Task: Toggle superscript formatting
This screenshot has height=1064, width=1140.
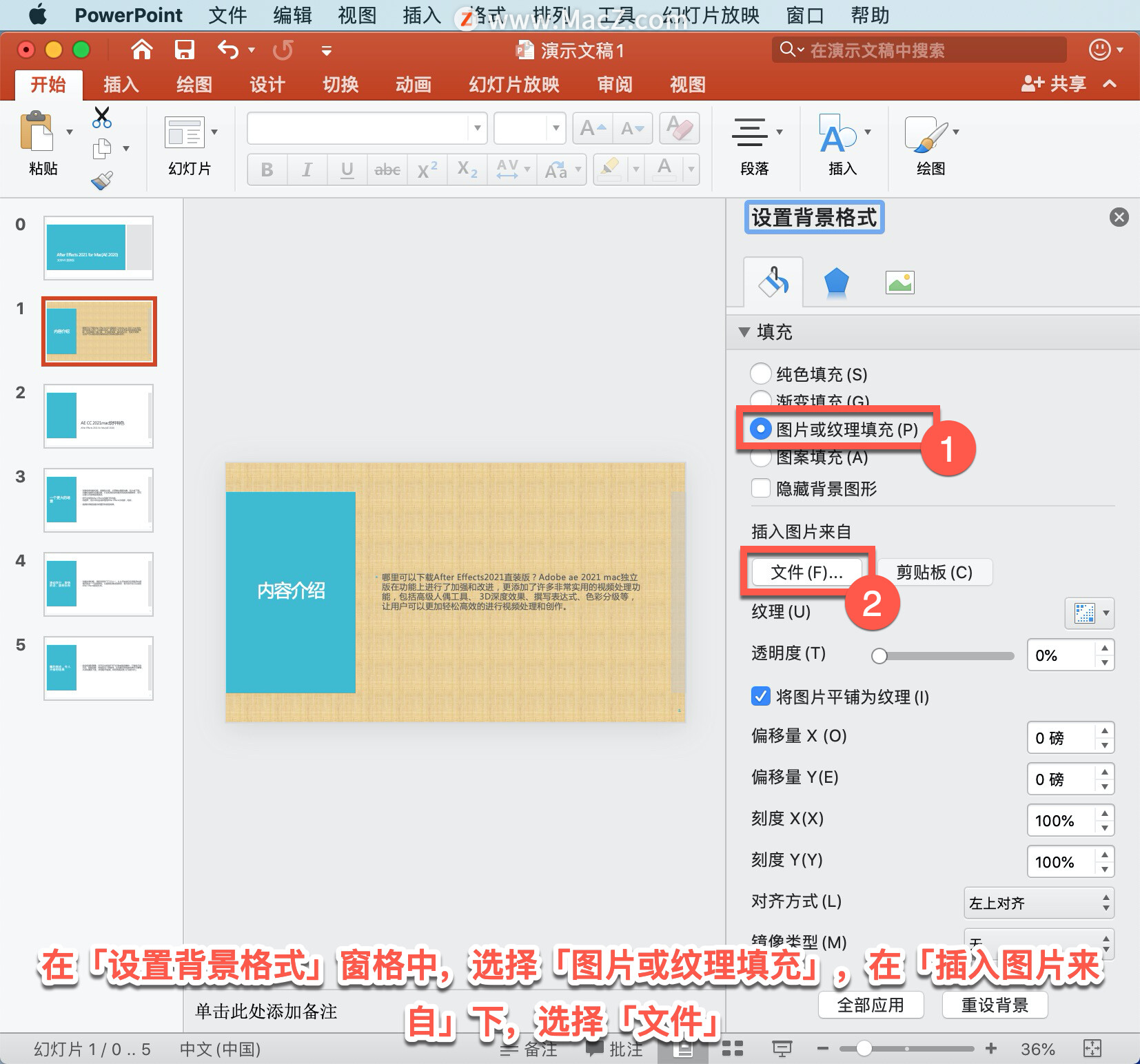Action: 427,170
